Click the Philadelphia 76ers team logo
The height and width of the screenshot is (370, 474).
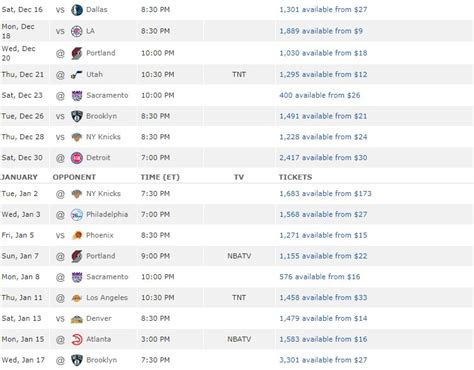tap(77, 214)
